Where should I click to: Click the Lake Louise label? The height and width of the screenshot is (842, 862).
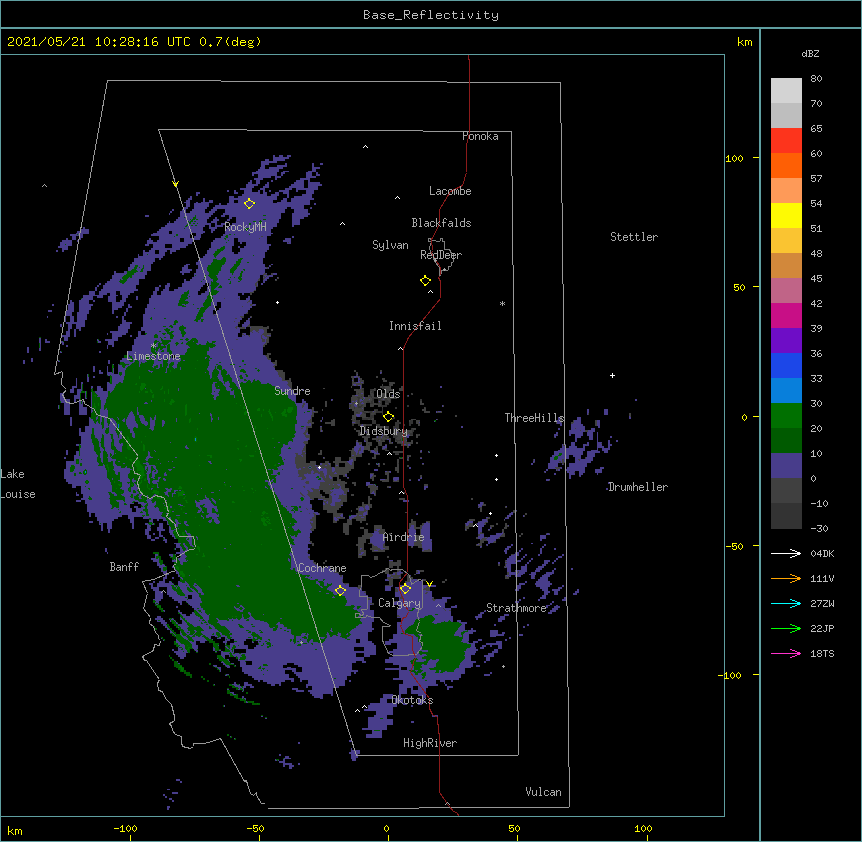point(18,484)
